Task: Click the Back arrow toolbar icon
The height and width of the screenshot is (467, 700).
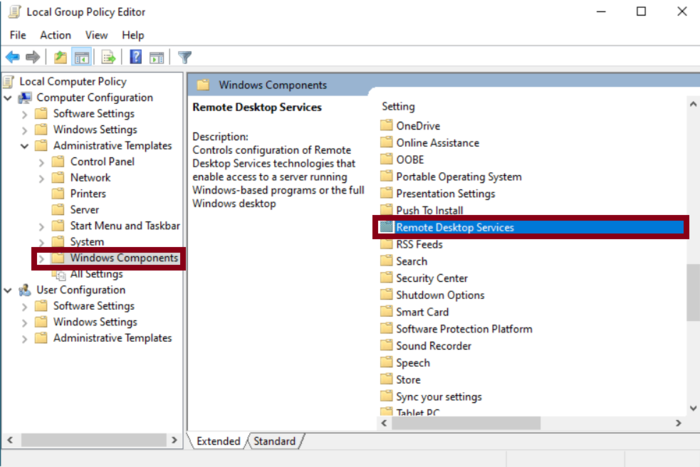Action: (13, 57)
